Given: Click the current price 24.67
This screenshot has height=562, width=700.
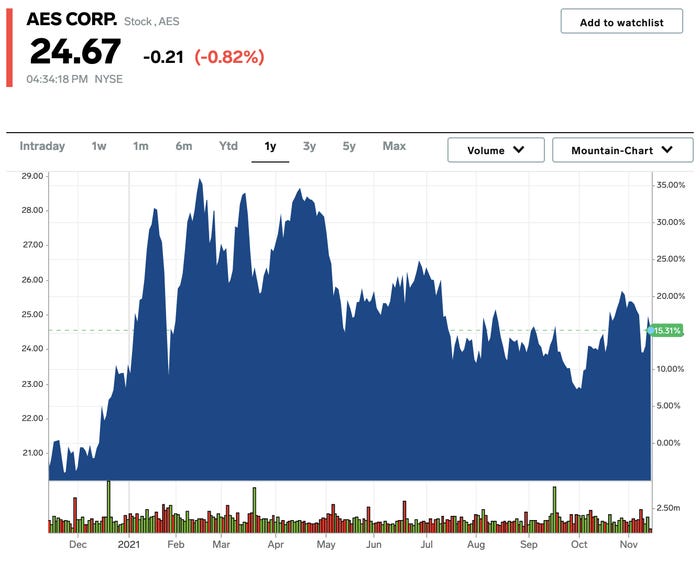Looking at the screenshot, I should click(x=75, y=51).
